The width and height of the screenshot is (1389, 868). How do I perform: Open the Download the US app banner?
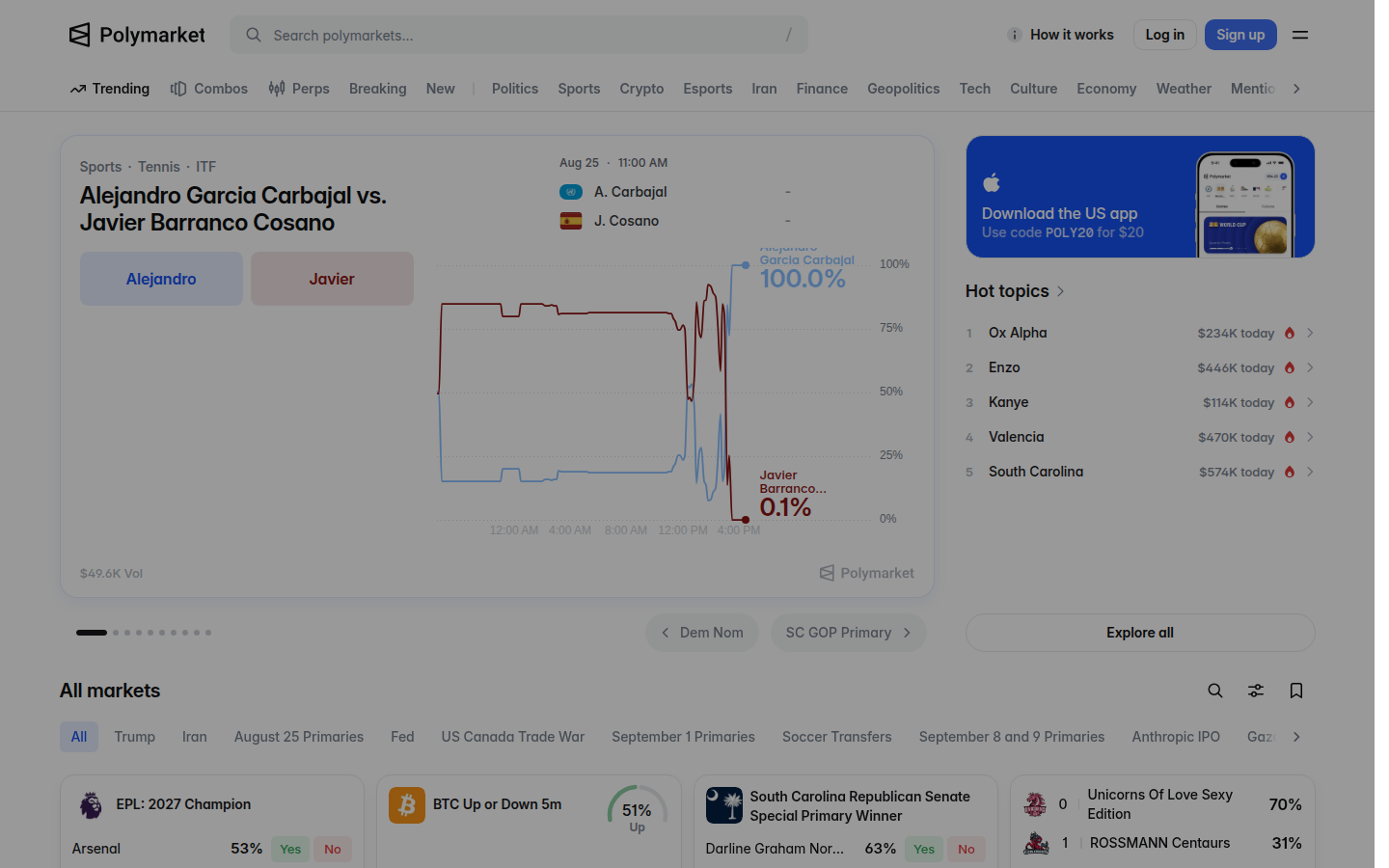point(1140,197)
